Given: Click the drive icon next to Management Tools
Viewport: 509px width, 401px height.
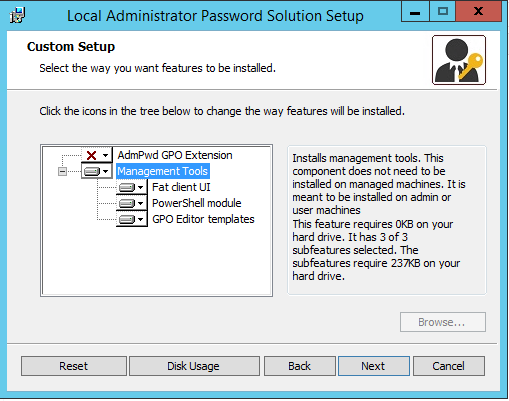Looking at the screenshot, I should [92, 172].
